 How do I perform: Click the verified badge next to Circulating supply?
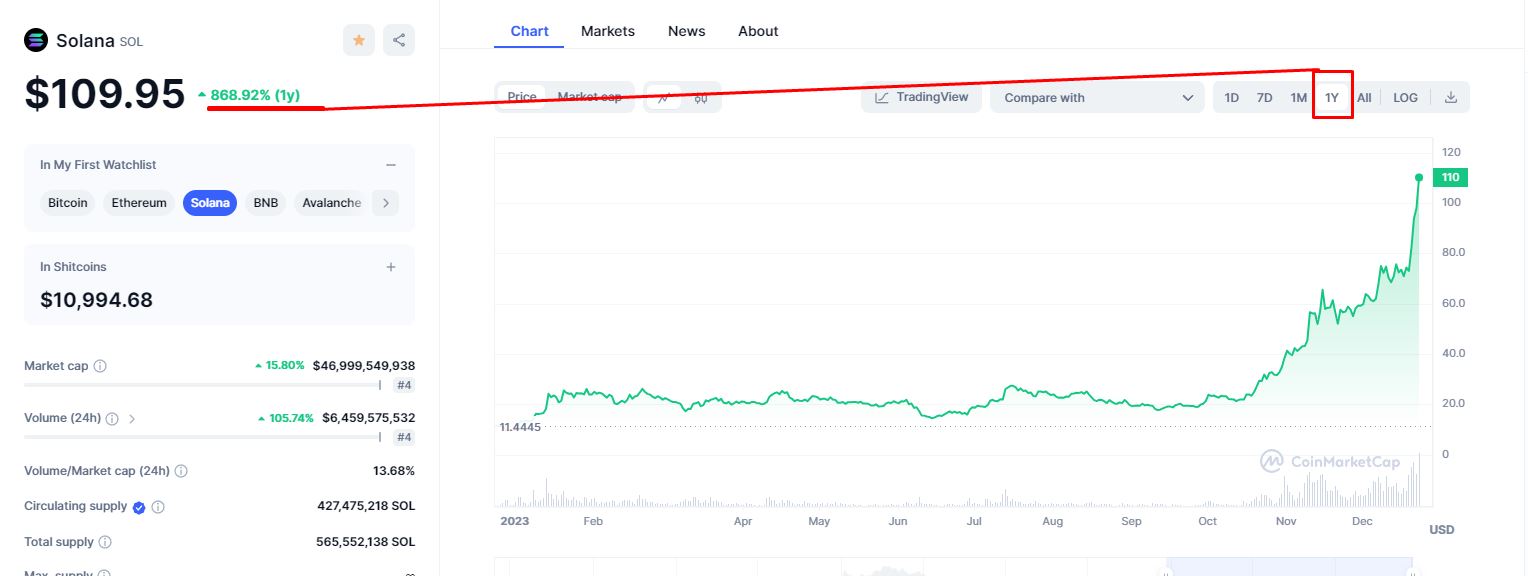pos(139,507)
